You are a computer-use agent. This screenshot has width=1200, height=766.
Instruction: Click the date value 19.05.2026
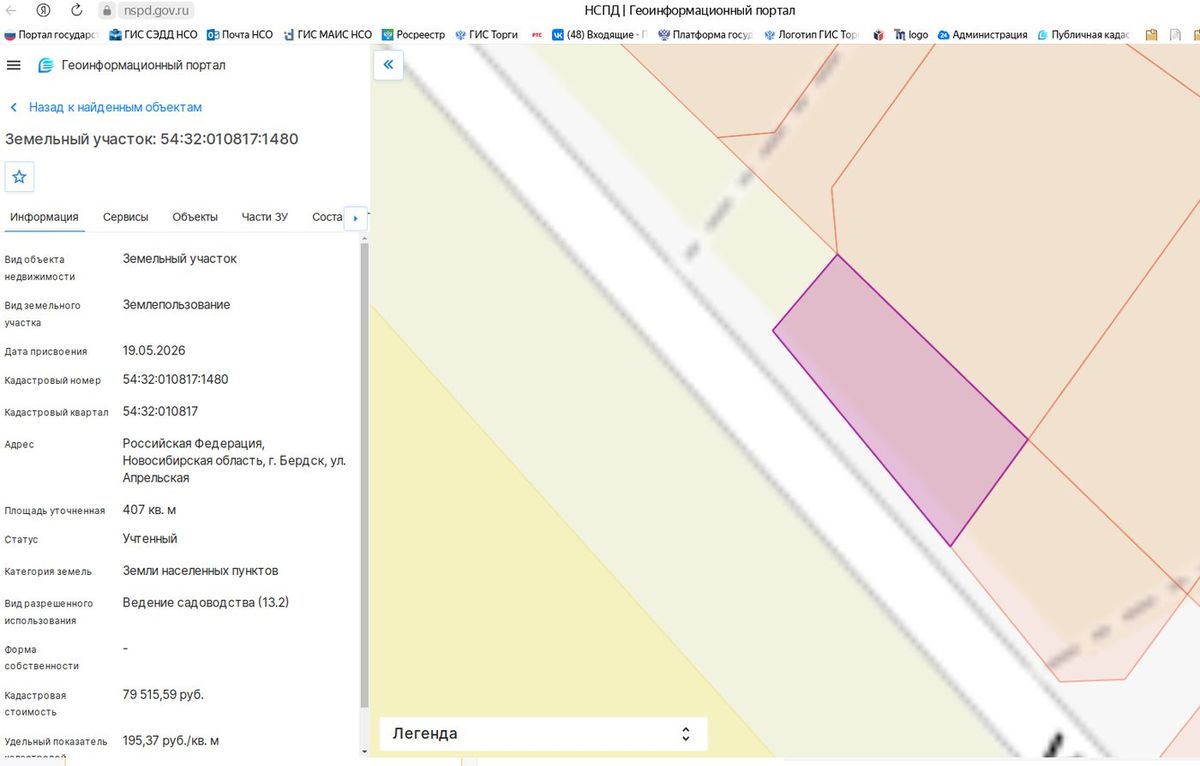154,351
